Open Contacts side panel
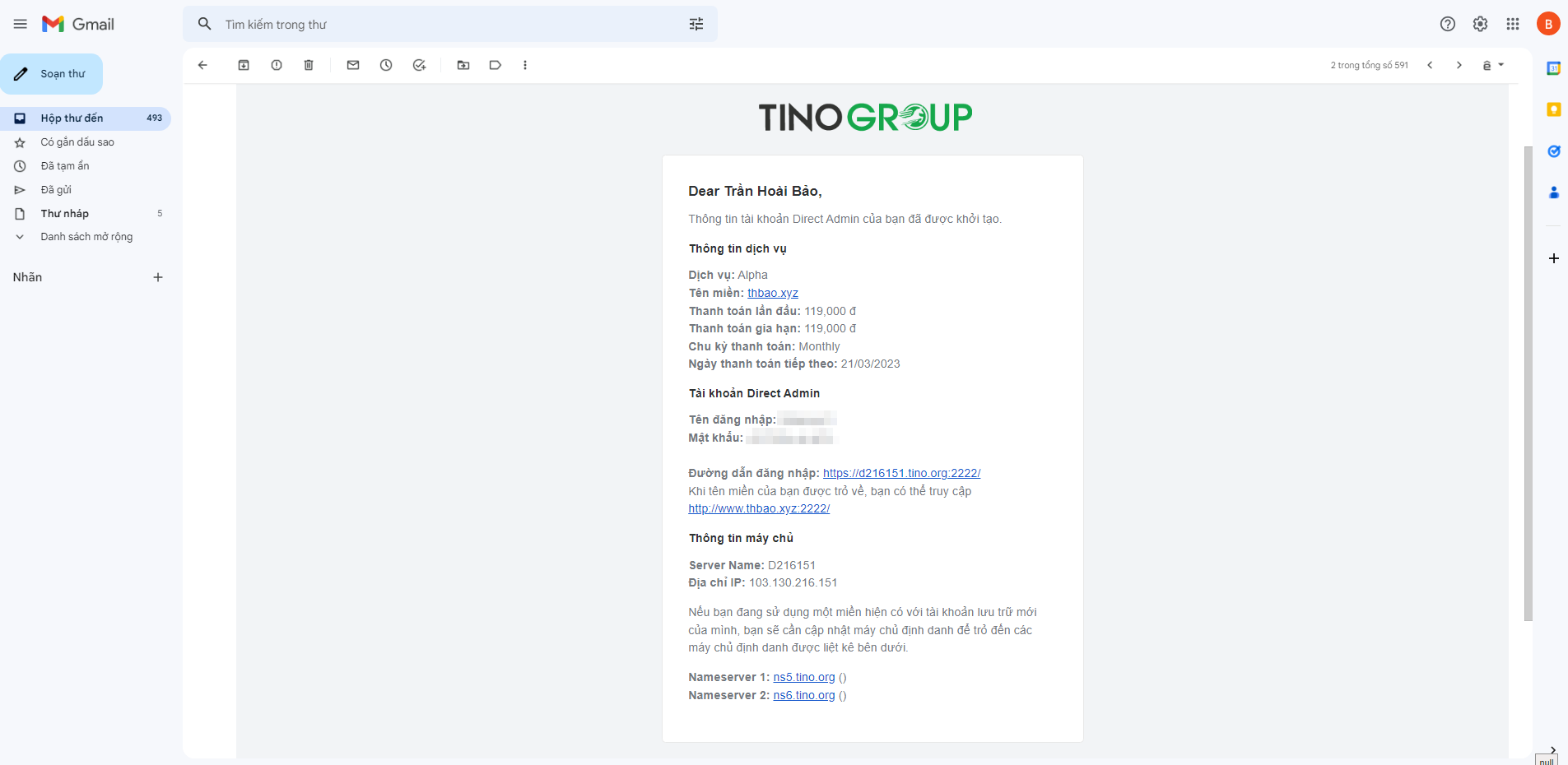1568x765 pixels. 1554,192
